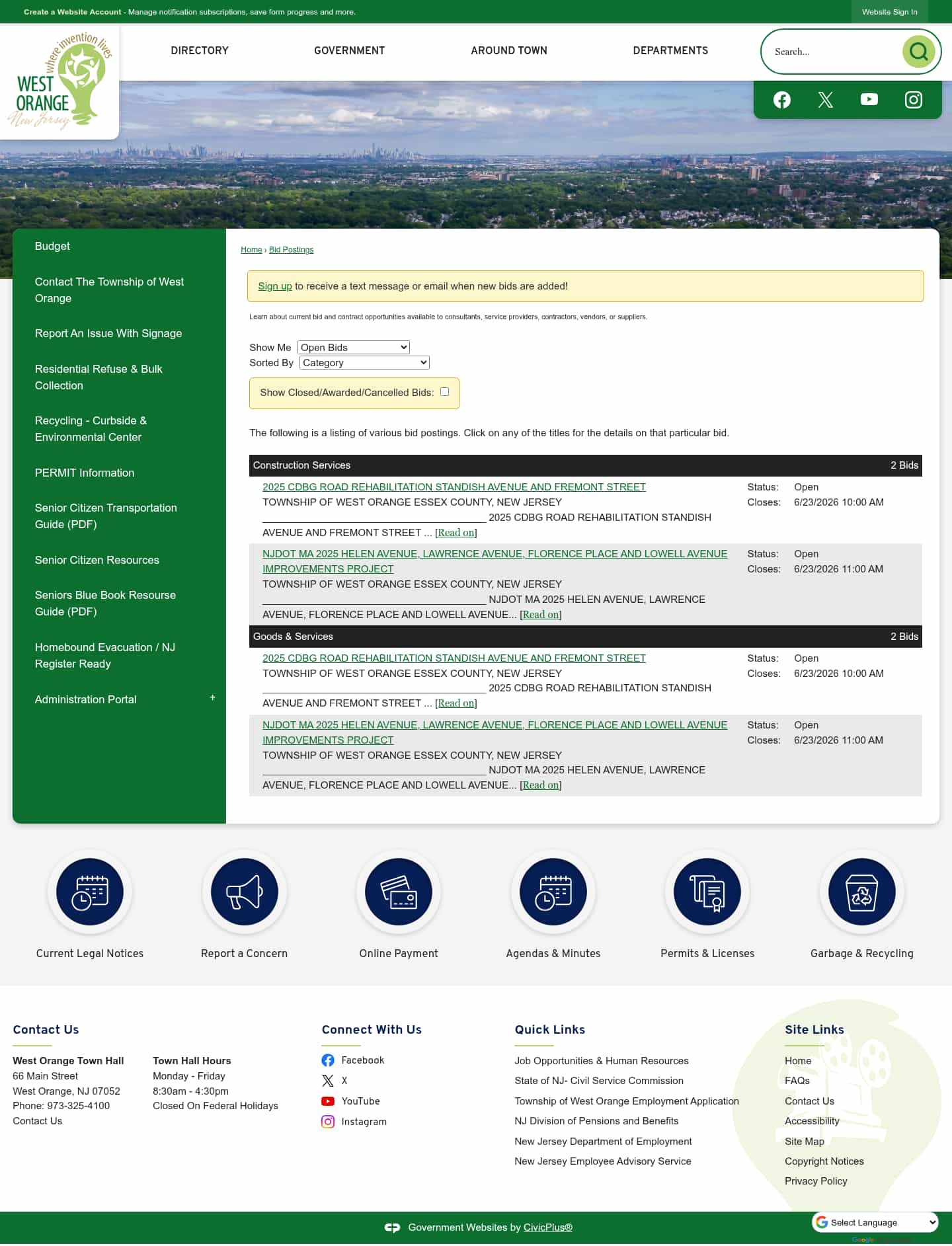Click FAQs in Site Links
Screen dimensions: 952x1246
(x=797, y=1081)
